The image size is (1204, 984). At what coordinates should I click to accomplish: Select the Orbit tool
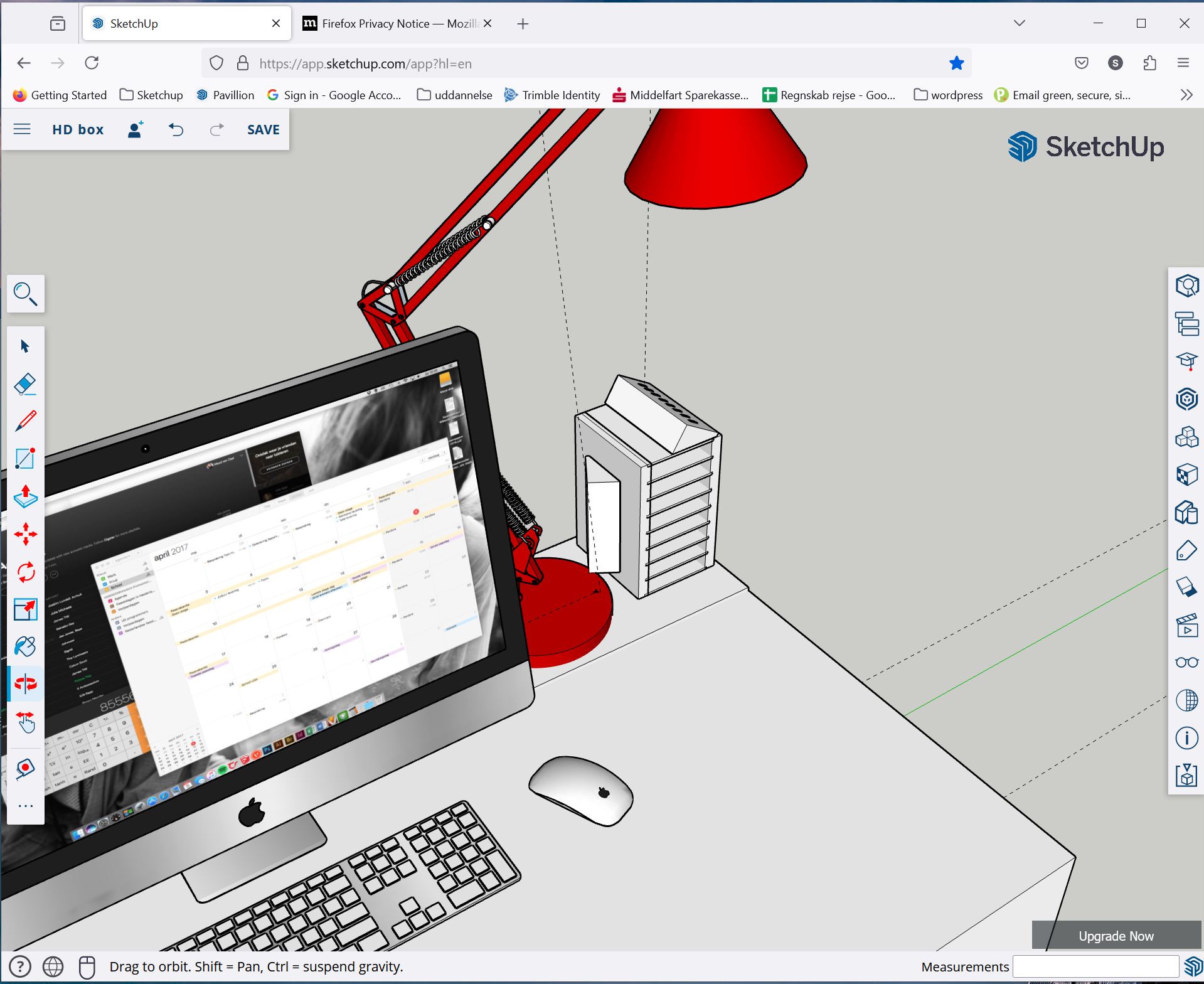coord(26,683)
